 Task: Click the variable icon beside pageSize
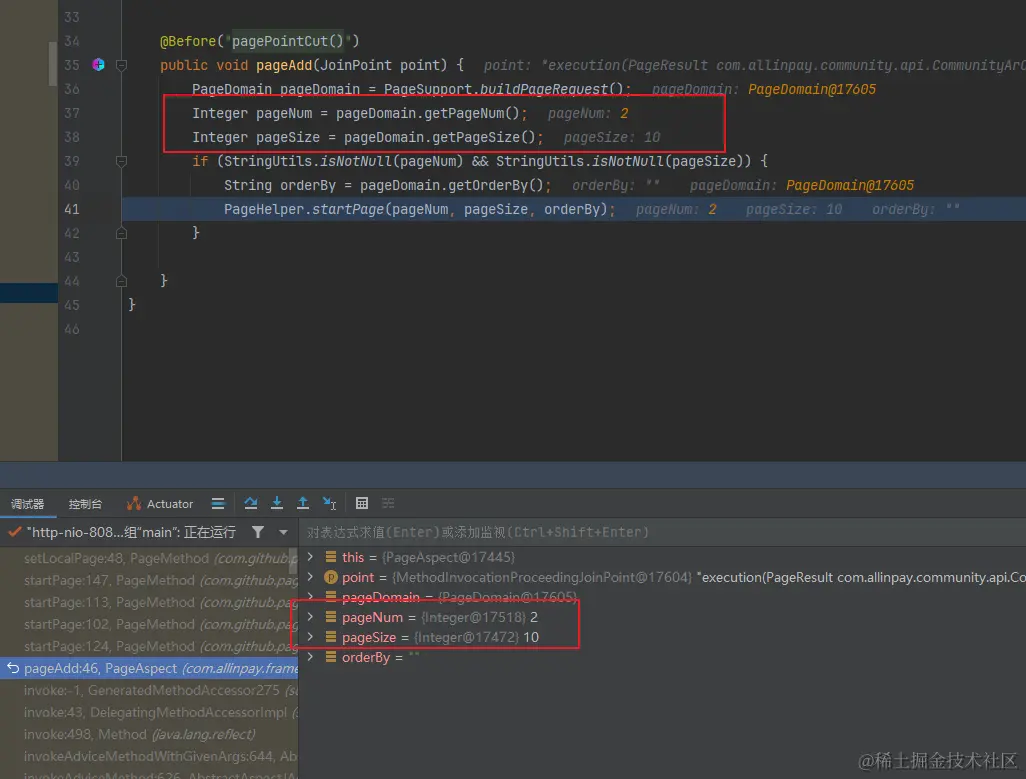(330, 636)
